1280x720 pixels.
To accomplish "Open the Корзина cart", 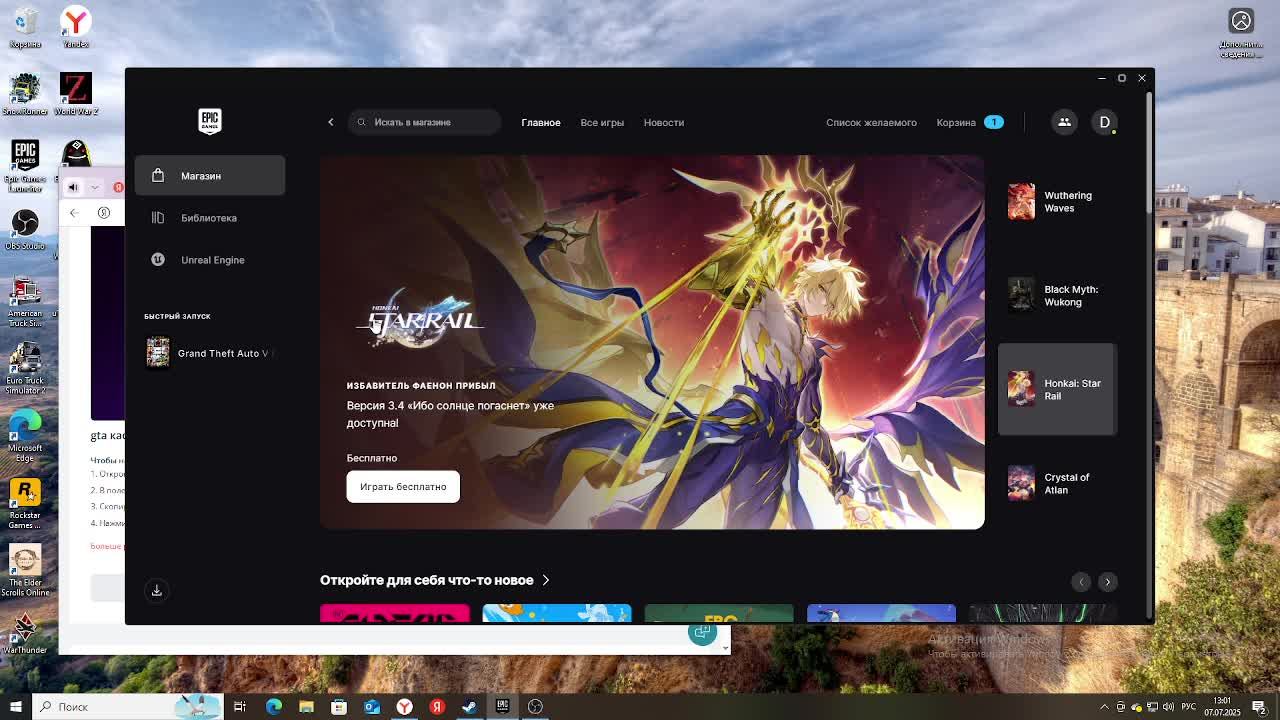I will tap(969, 122).
